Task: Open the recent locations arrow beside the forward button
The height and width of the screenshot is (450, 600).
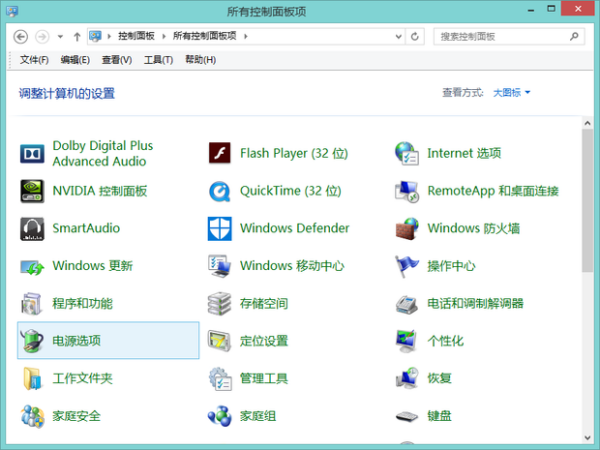Action: click(60, 37)
